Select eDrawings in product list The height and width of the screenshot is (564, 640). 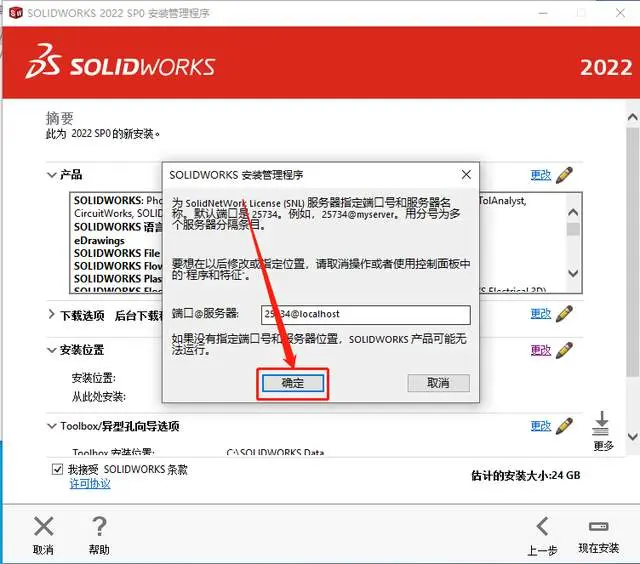[99, 240]
